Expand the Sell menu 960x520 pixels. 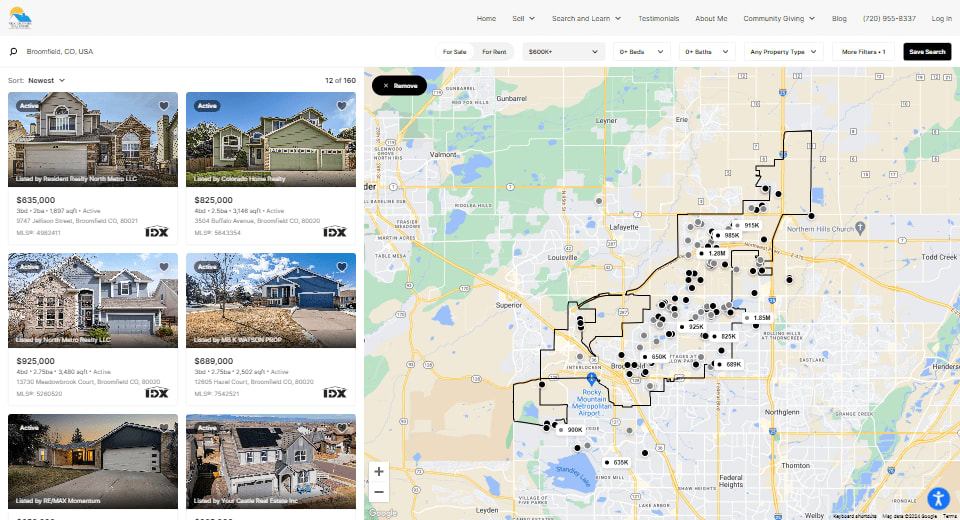coord(523,18)
